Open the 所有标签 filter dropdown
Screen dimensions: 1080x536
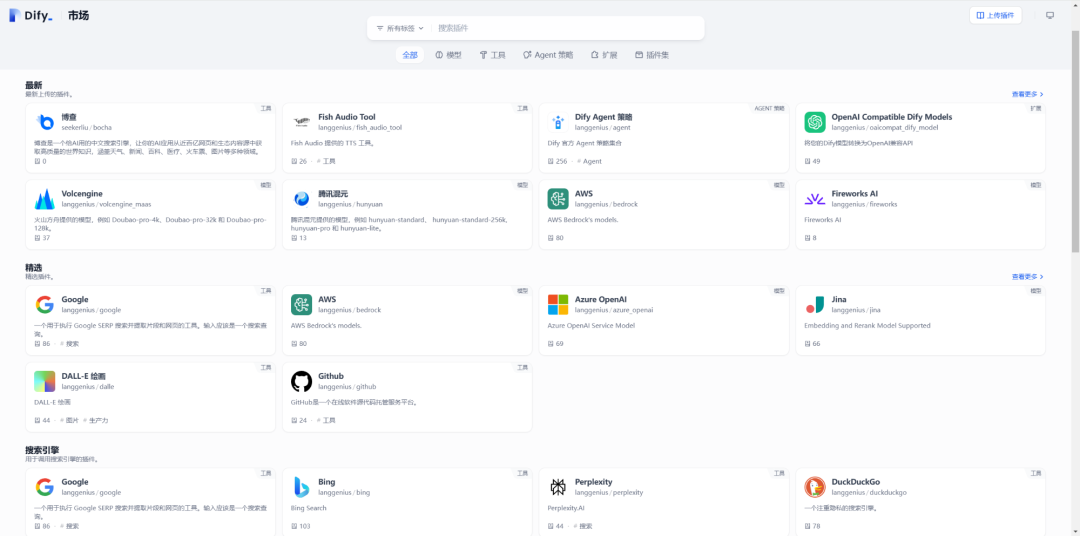click(399, 28)
